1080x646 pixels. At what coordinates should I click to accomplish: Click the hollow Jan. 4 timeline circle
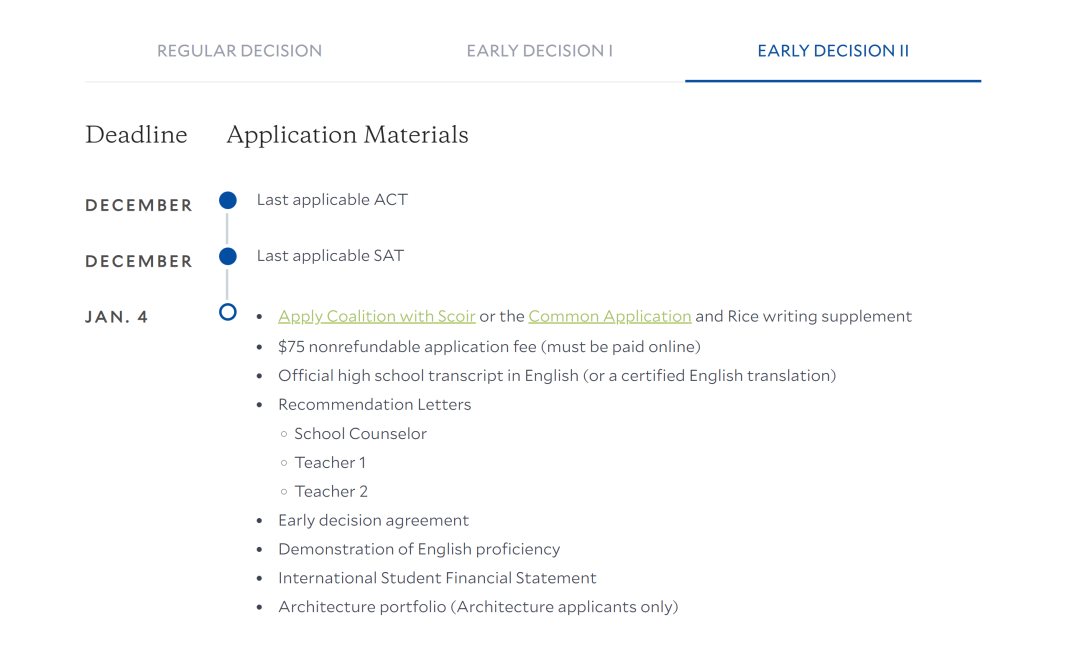[228, 312]
